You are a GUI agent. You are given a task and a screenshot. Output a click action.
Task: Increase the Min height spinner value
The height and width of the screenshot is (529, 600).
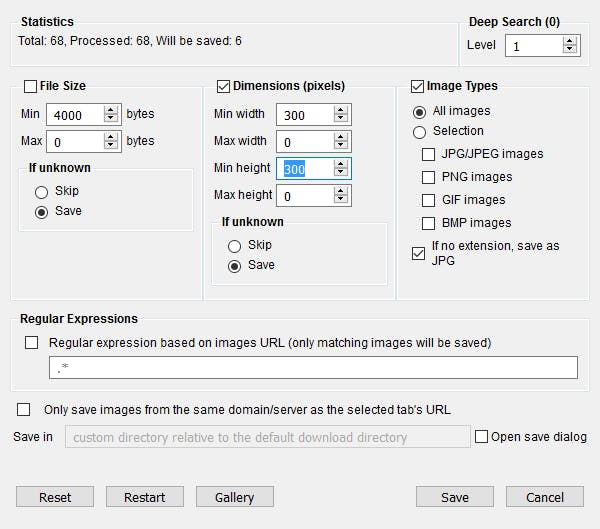point(342,164)
